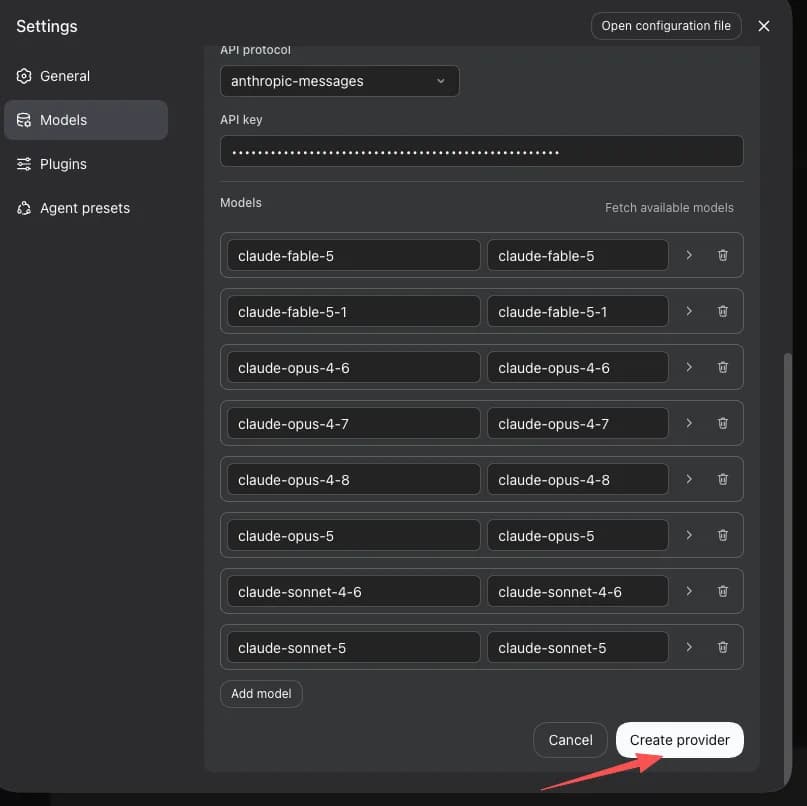807x806 pixels.
Task: Edit the left claude-fable-5-1 model ID field
Action: click(x=354, y=311)
